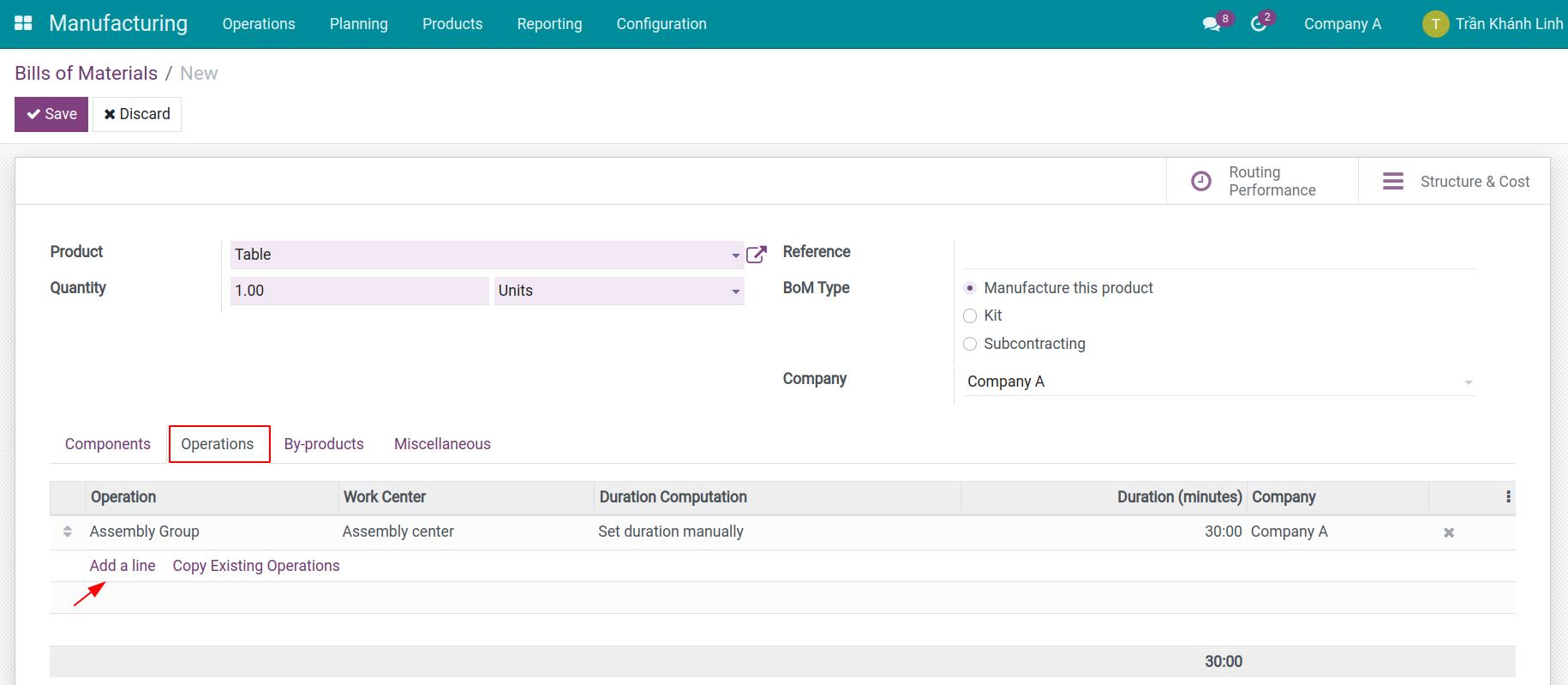Click the Routing Performance clock icon
This screenshot has height=685, width=1568.
(x=1201, y=181)
